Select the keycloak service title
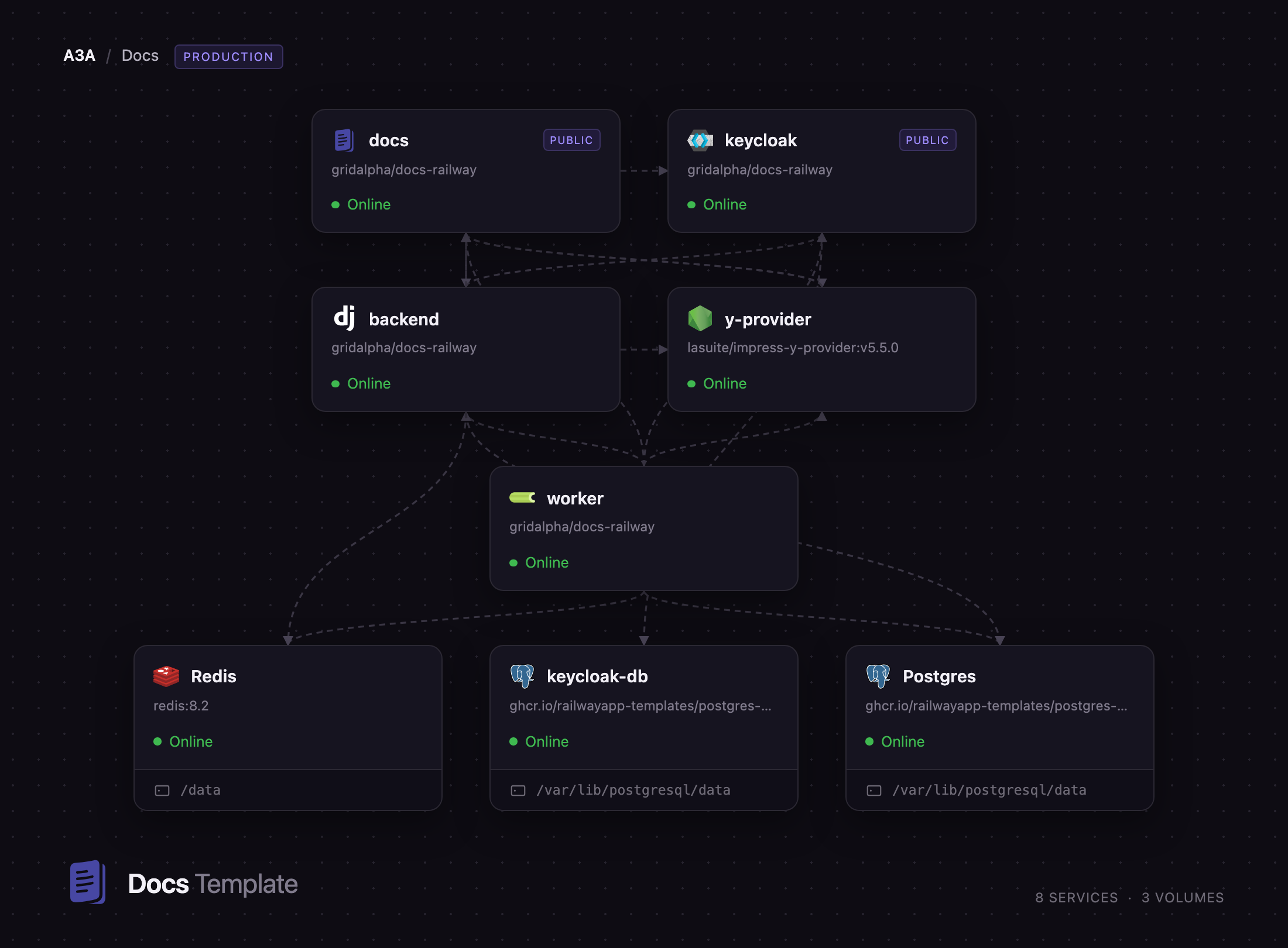 coord(761,140)
